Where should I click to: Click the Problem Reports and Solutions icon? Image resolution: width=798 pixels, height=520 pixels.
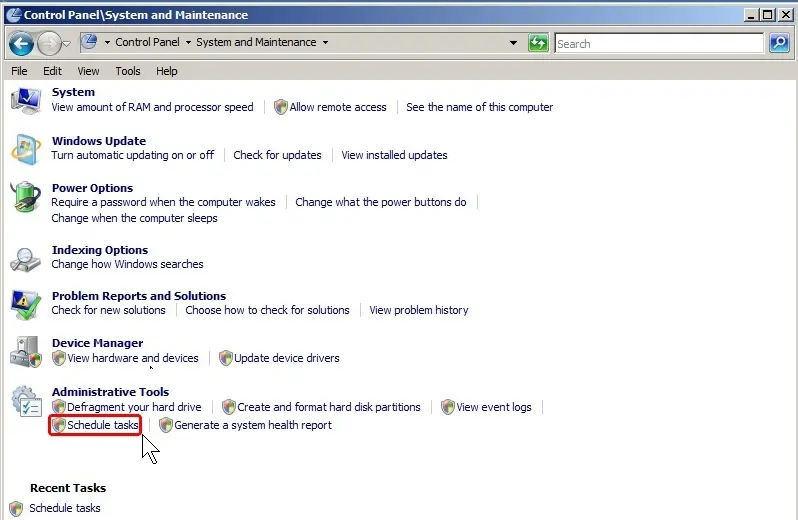click(25, 304)
